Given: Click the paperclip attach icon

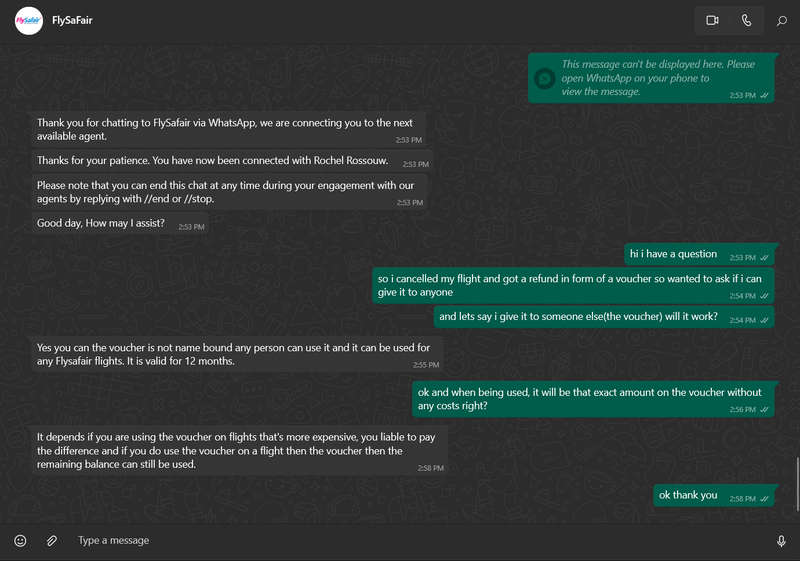Looking at the screenshot, I should [52, 541].
